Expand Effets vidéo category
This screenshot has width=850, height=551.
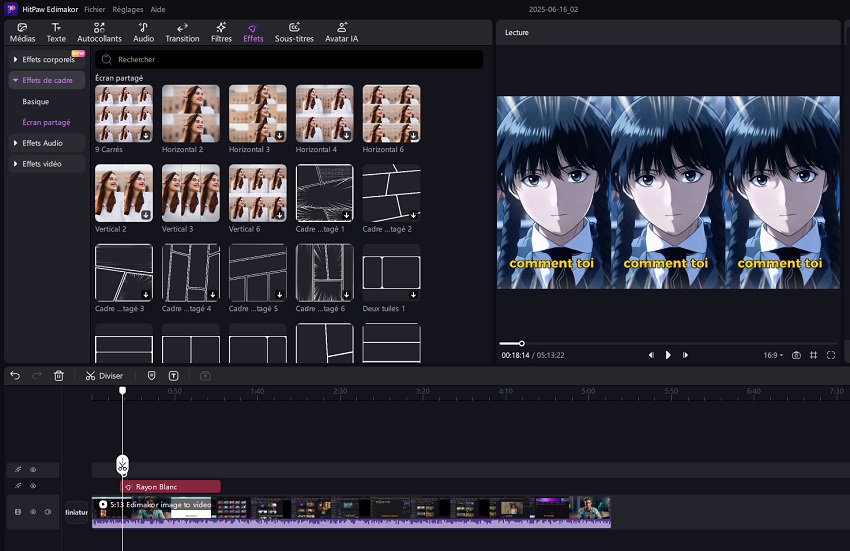coord(47,164)
